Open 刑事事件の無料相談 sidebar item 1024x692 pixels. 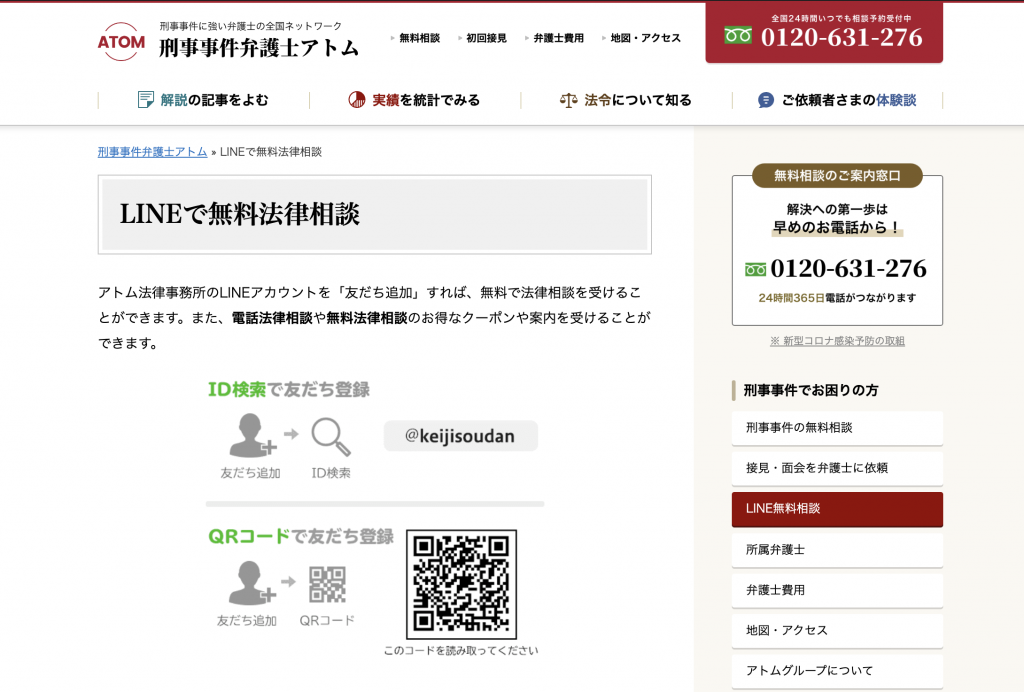(x=837, y=428)
